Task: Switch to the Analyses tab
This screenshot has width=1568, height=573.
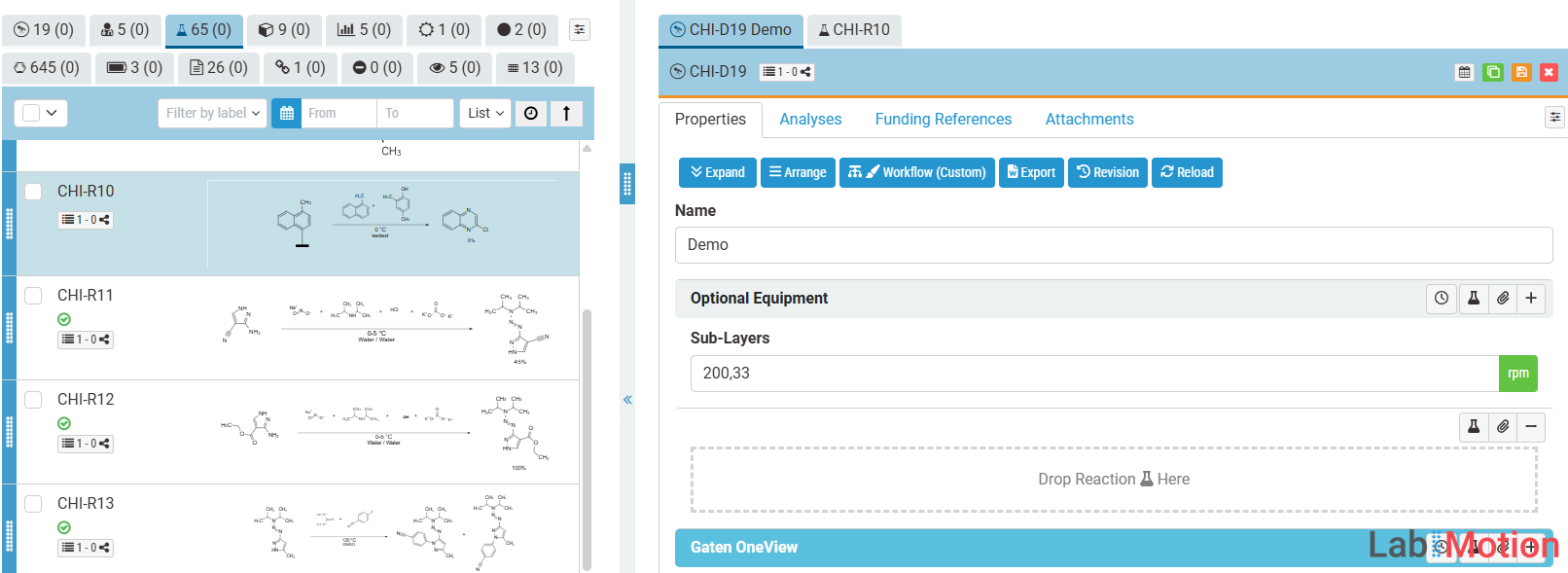Action: (x=810, y=120)
